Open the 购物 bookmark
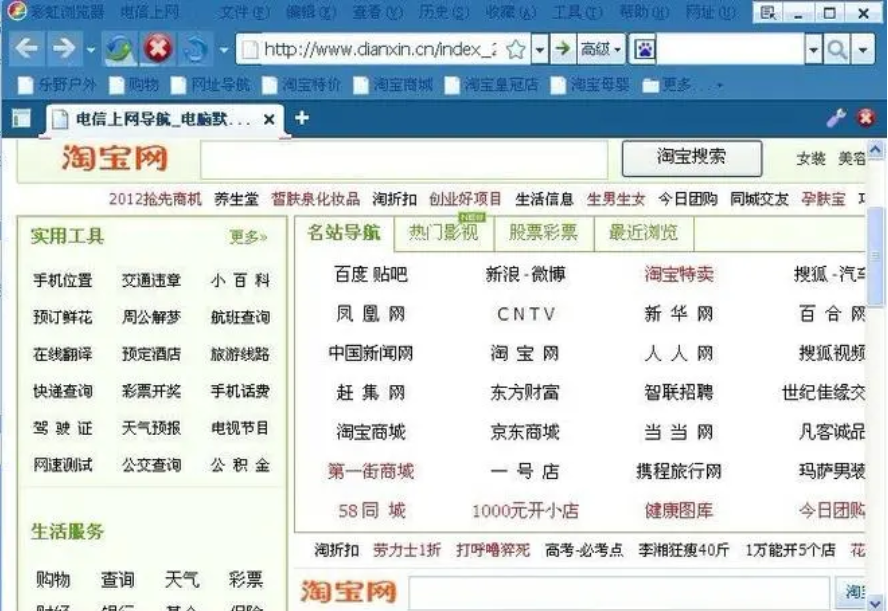The image size is (888, 611). point(134,85)
